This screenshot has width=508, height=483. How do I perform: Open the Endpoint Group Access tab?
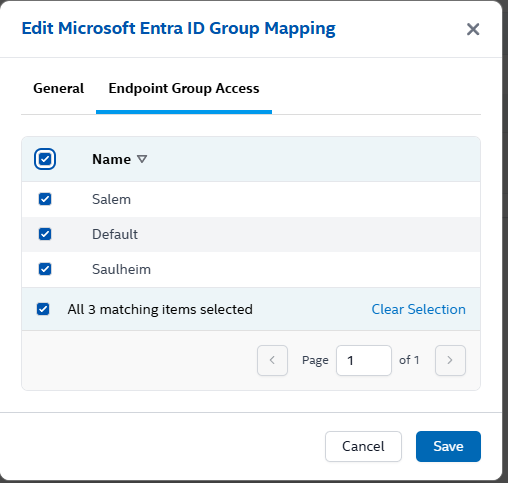(184, 88)
